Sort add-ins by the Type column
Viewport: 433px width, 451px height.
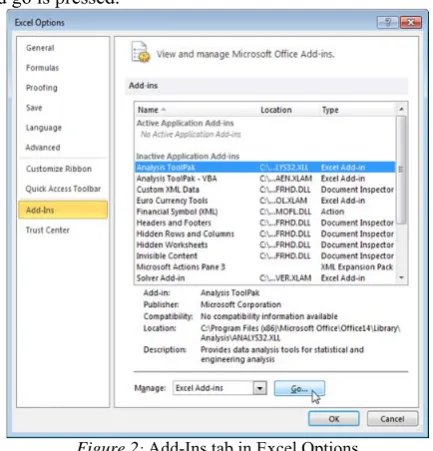pos(357,110)
